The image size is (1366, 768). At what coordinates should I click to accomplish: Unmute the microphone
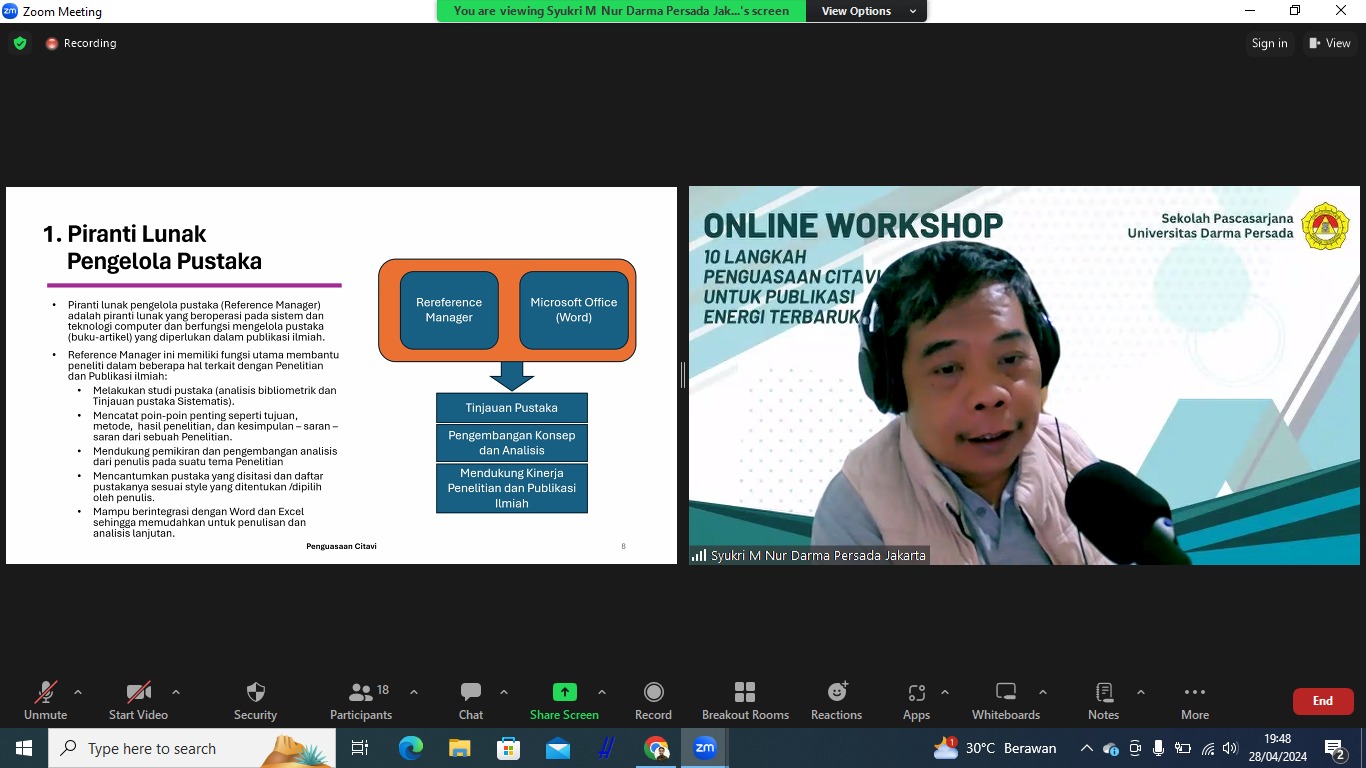tap(45, 700)
